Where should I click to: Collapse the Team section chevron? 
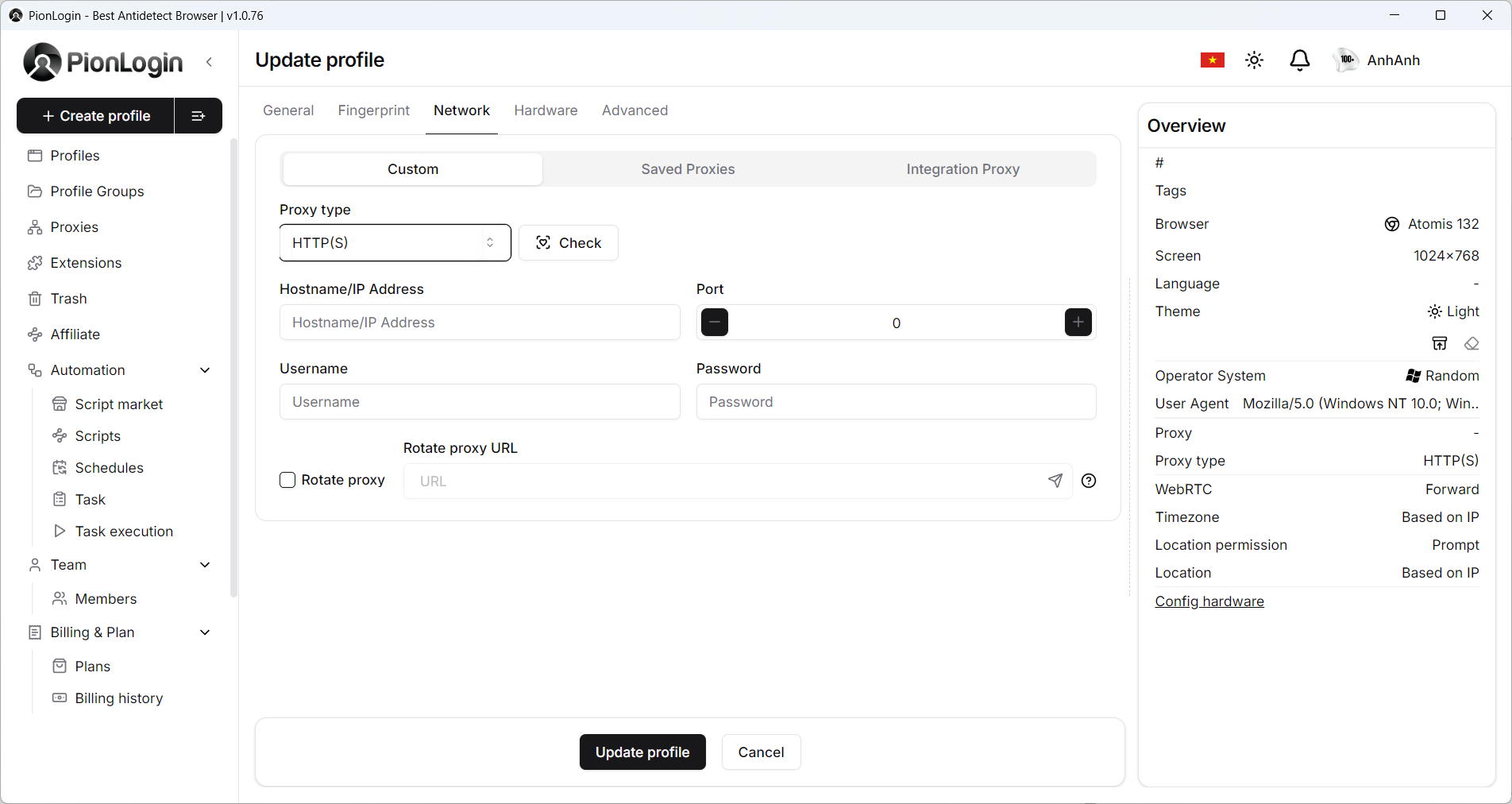click(x=205, y=565)
